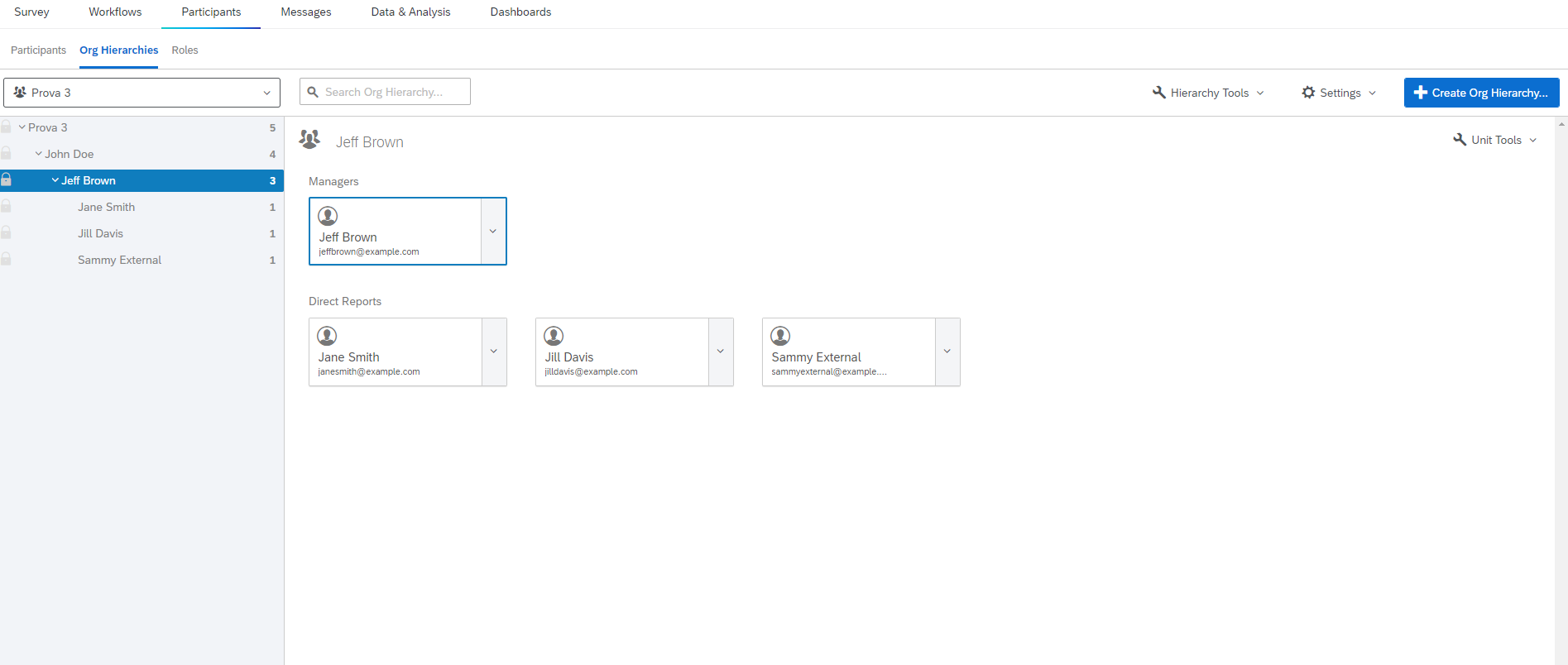This screenshot has height=665, width=1568.
Task: Open Jill Davis card dropdown arrow
Action: click(721, 352)
